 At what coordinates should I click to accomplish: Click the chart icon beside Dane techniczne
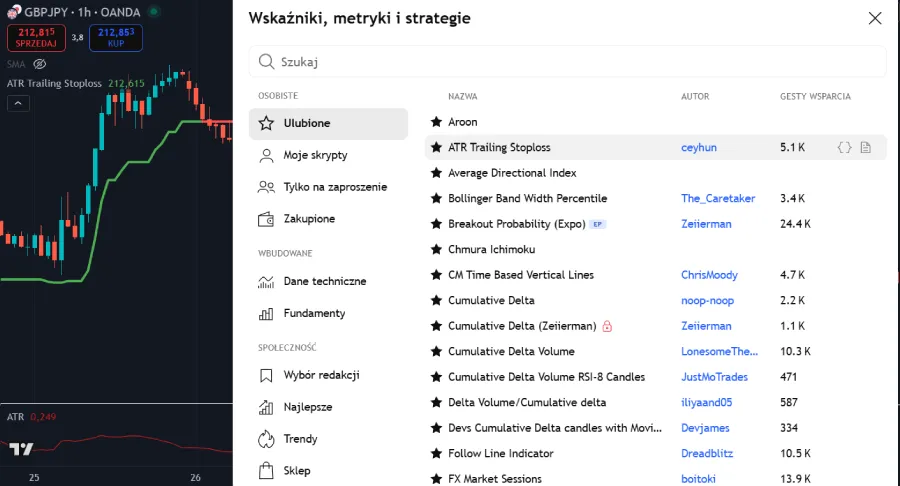pyautogui.click(x=266, y=281)
